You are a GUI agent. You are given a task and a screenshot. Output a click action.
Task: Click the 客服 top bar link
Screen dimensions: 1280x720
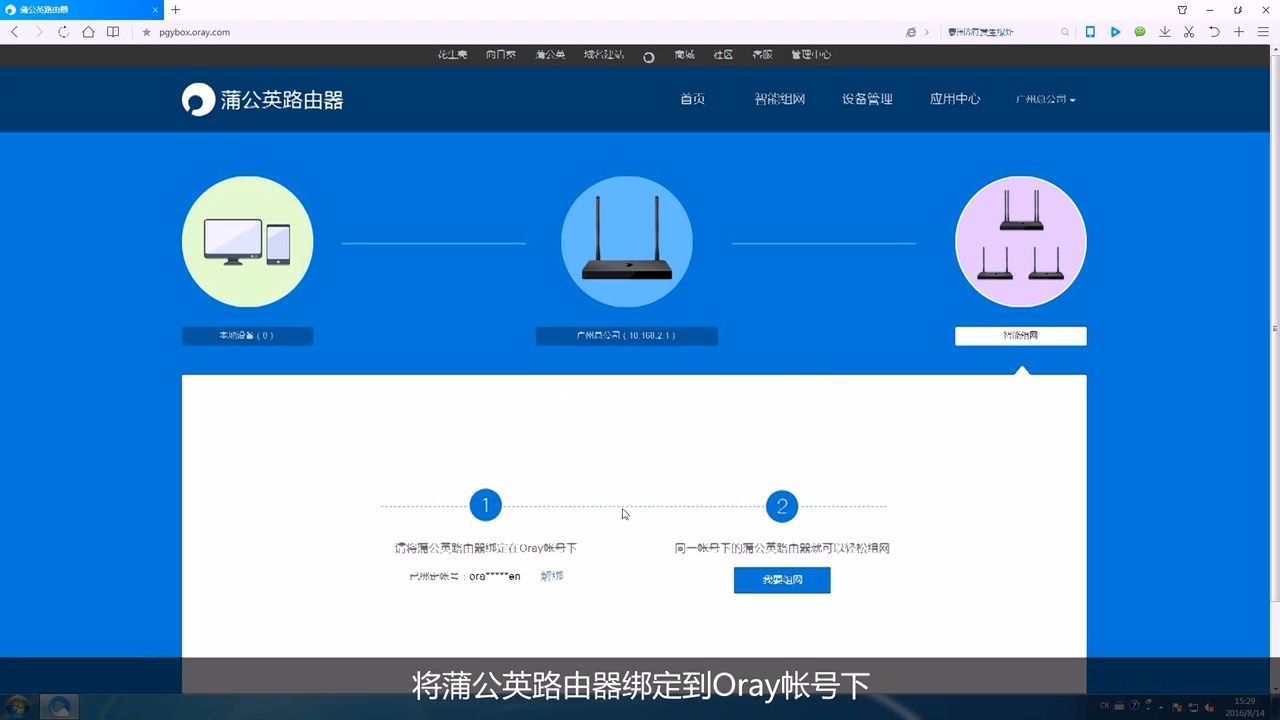coord(762,55)
